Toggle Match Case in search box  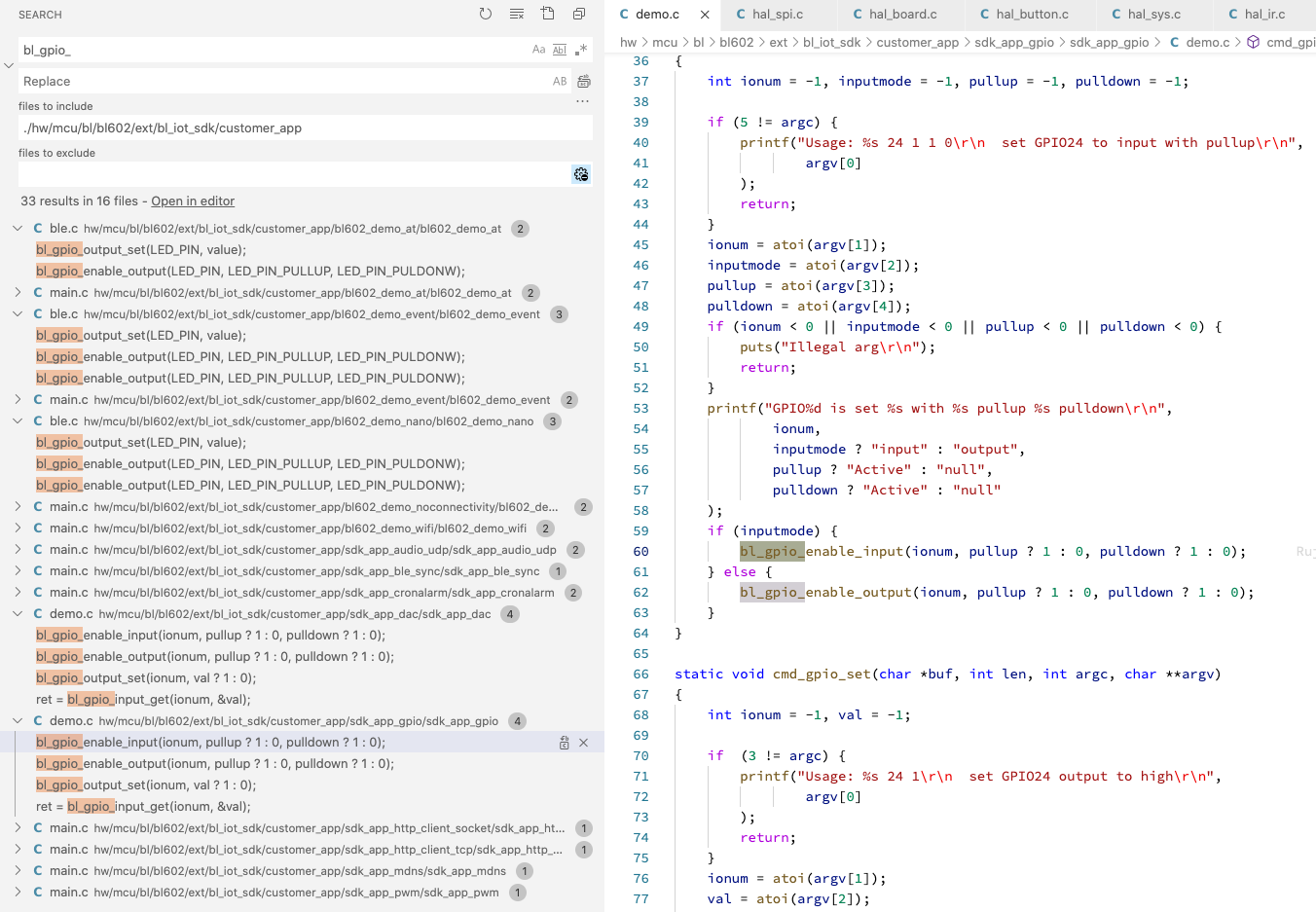click(538, 50)
